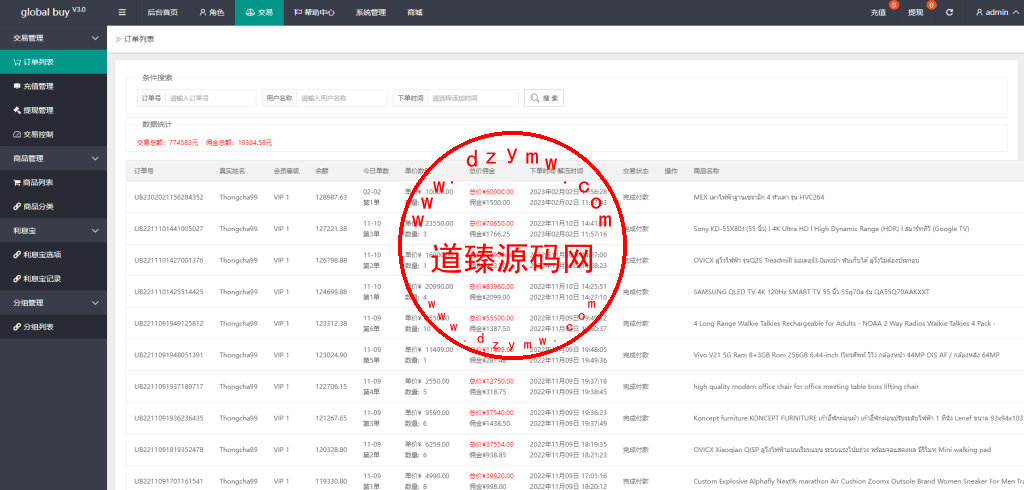
Task: Click the person icon in 角色 tab
Action: pos(203,12)
